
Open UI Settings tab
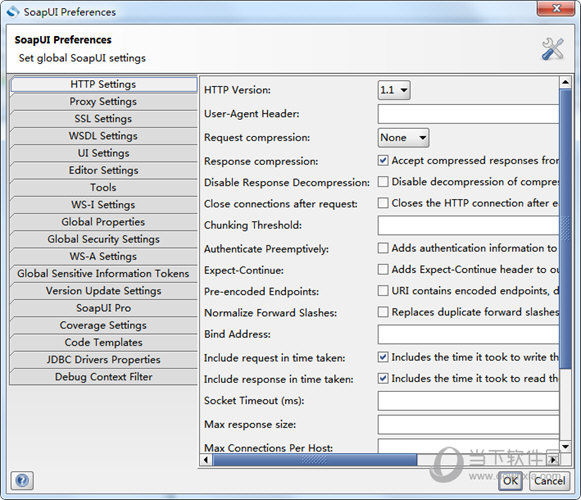point(103,153)
